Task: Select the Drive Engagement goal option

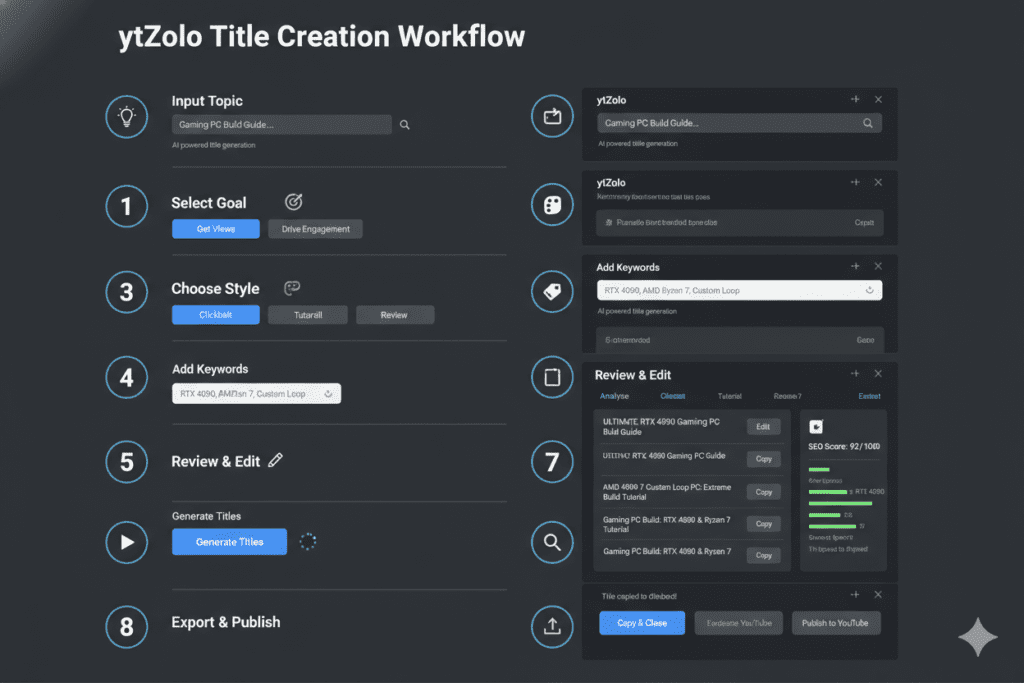Action: point(315,229)
